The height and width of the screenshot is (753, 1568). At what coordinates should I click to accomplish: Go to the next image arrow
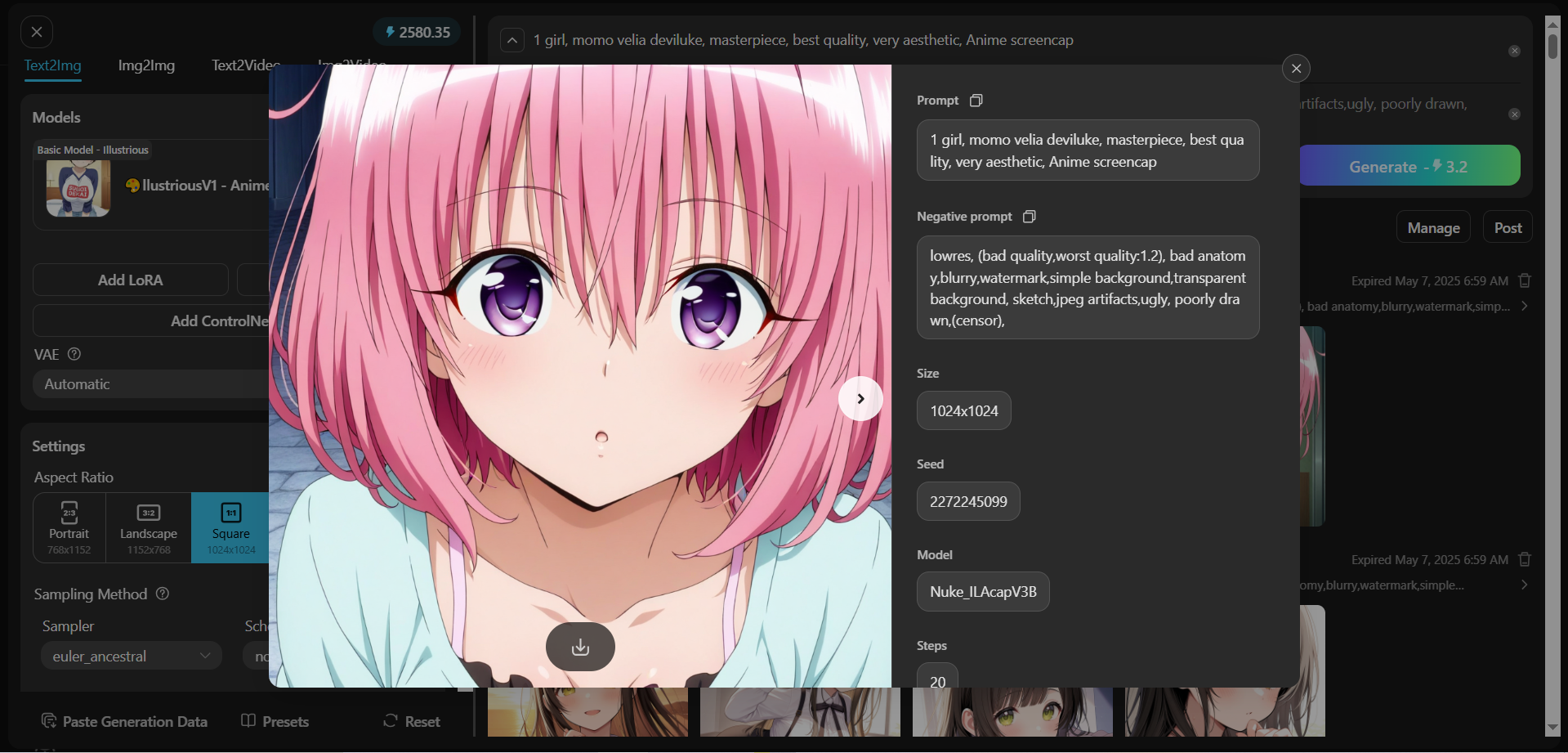[x=860, y=398]
